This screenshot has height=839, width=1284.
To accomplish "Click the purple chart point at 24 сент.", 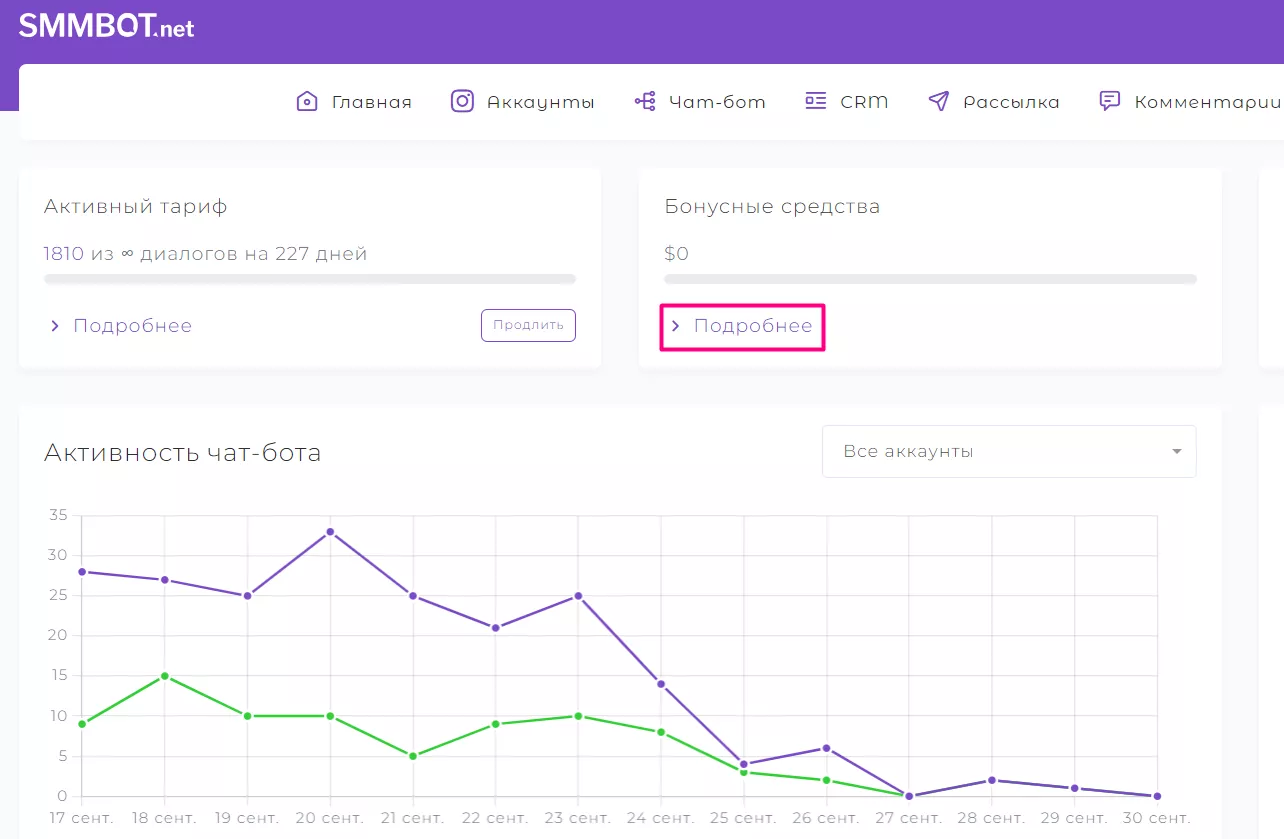I will 661,684.
